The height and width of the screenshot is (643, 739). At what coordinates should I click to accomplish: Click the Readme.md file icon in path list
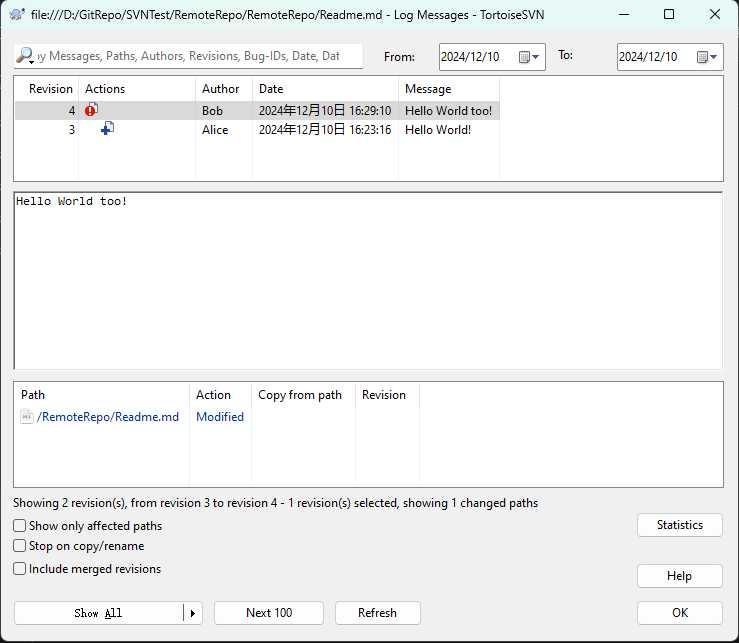(27, 417)
